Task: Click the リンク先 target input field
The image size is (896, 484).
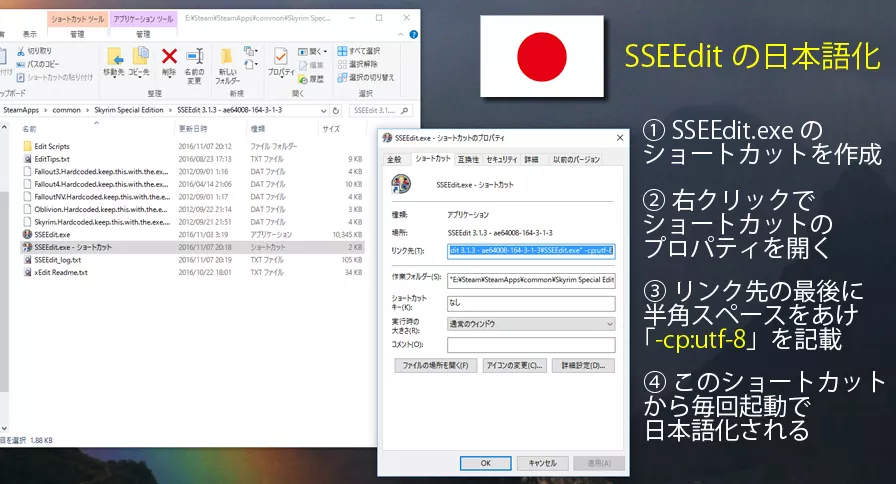Action: 531,250
